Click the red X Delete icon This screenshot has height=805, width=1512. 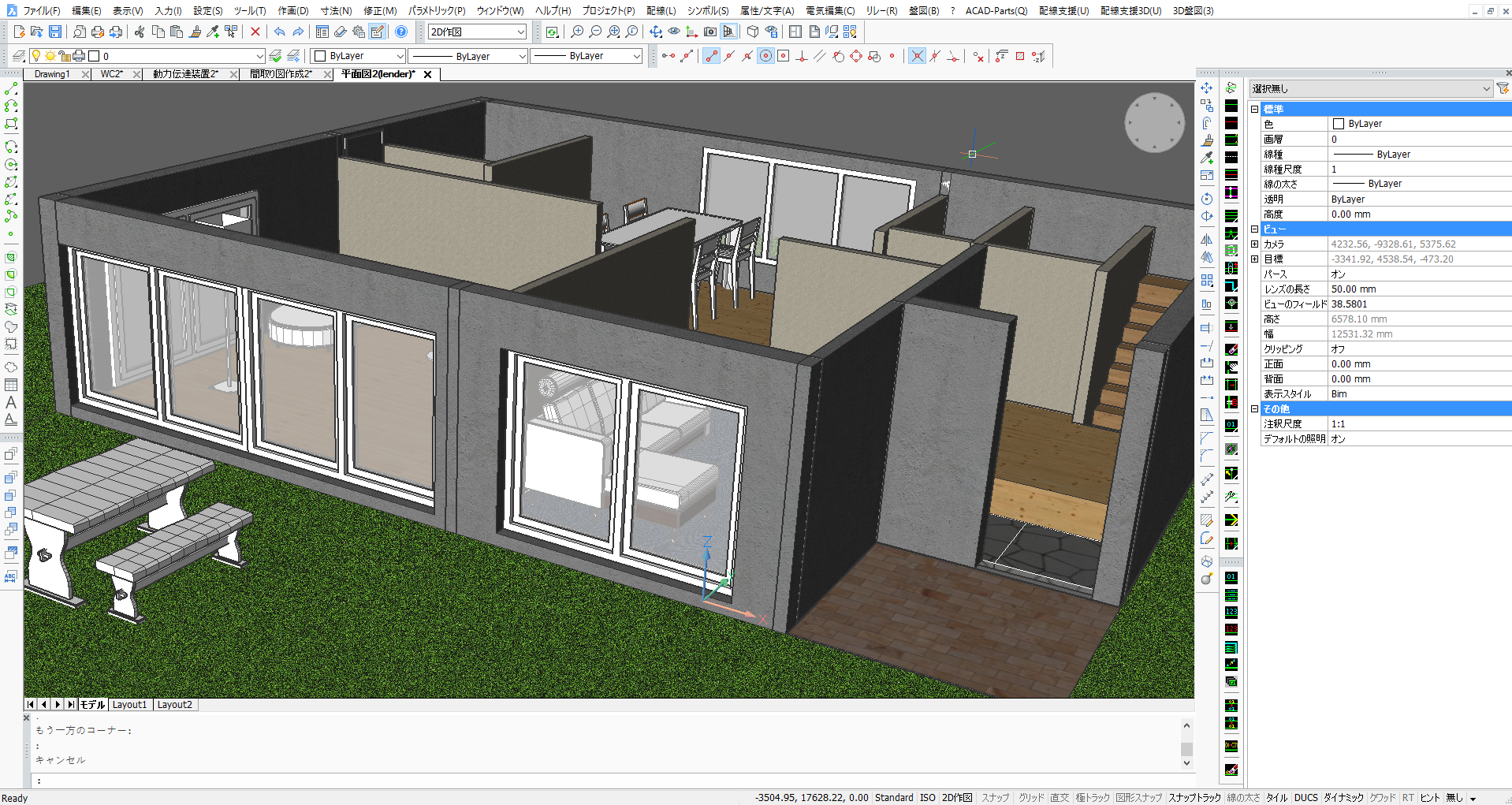click(255, 32)
